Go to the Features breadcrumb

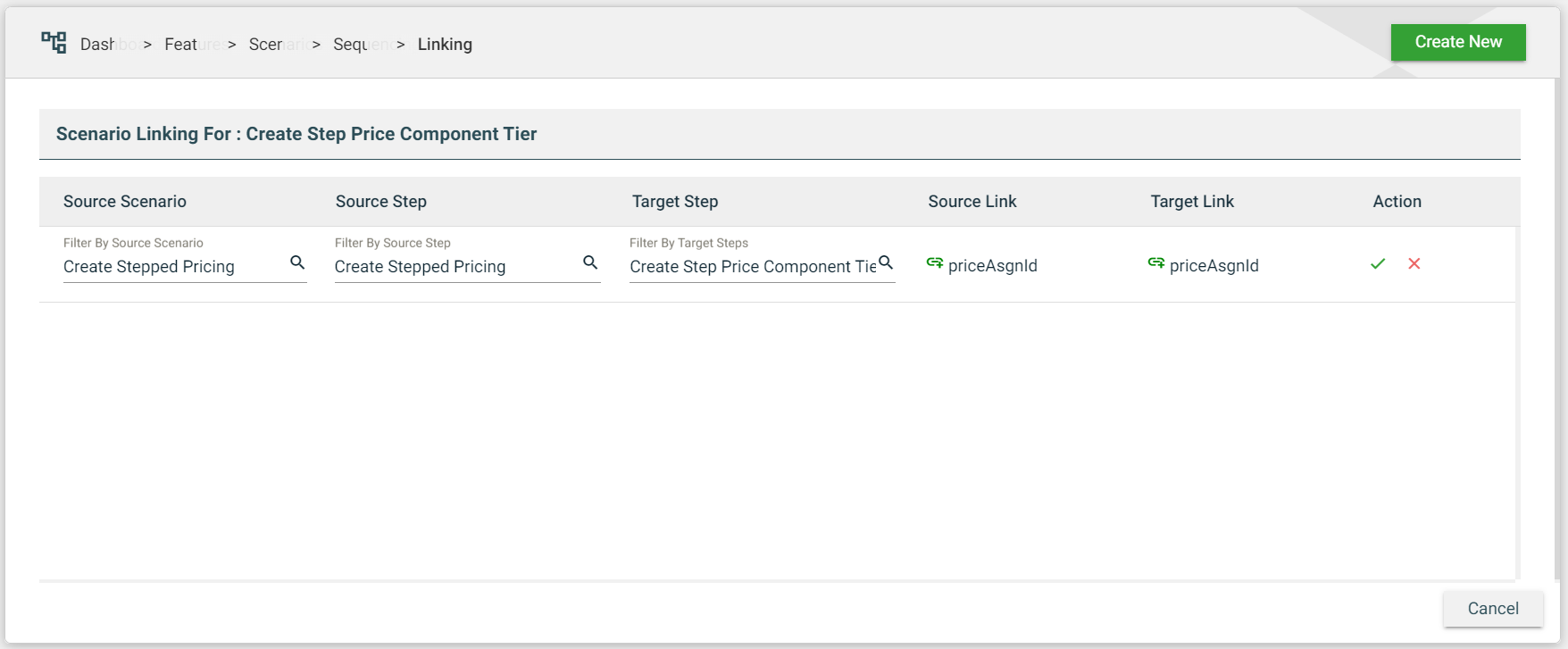[192, 45]
